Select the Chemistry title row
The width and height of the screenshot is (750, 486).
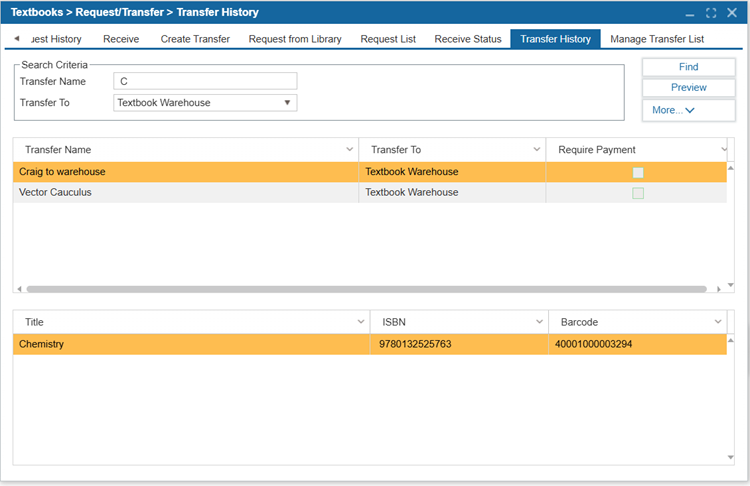370,344
